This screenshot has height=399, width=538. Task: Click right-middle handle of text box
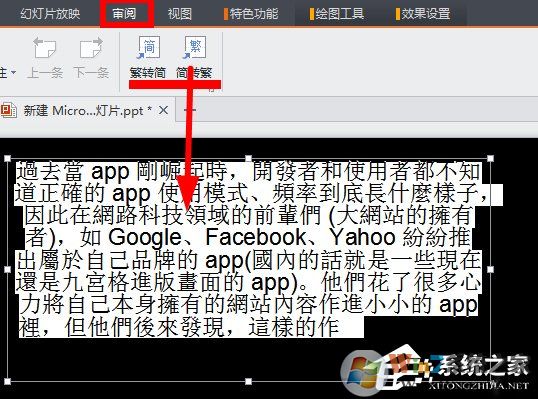490,270
